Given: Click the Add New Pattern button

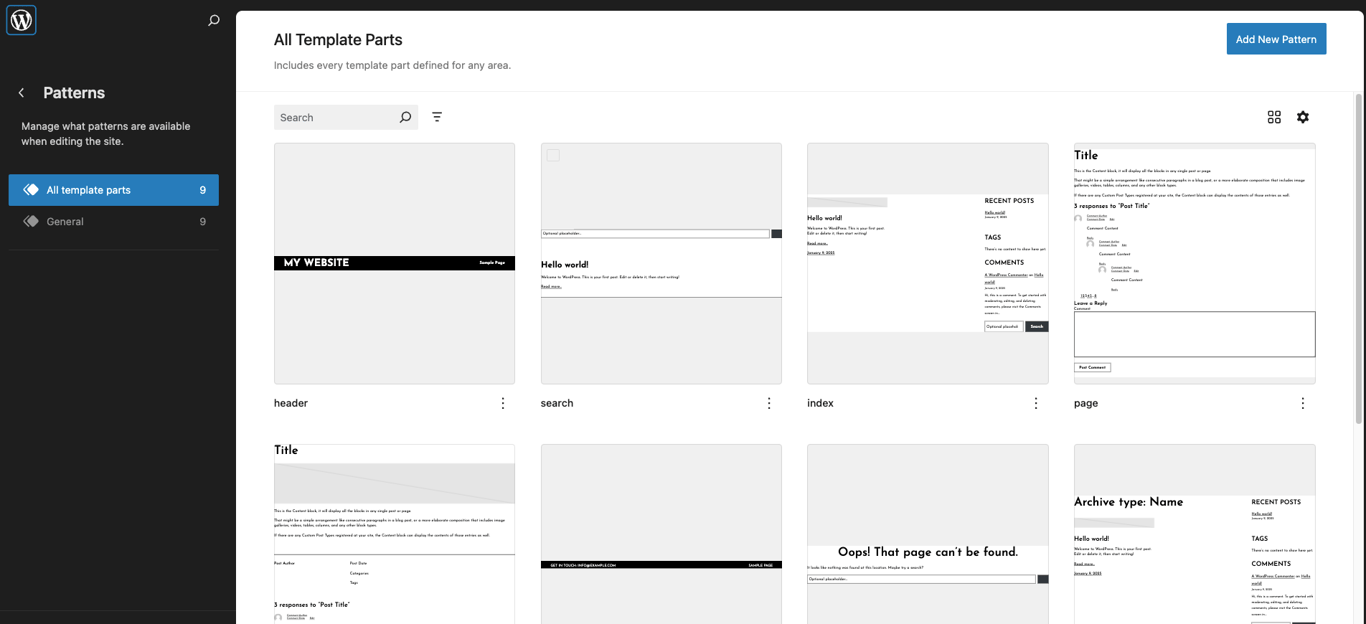Looking at the screenshot, I should click(x=1276, y=38).
